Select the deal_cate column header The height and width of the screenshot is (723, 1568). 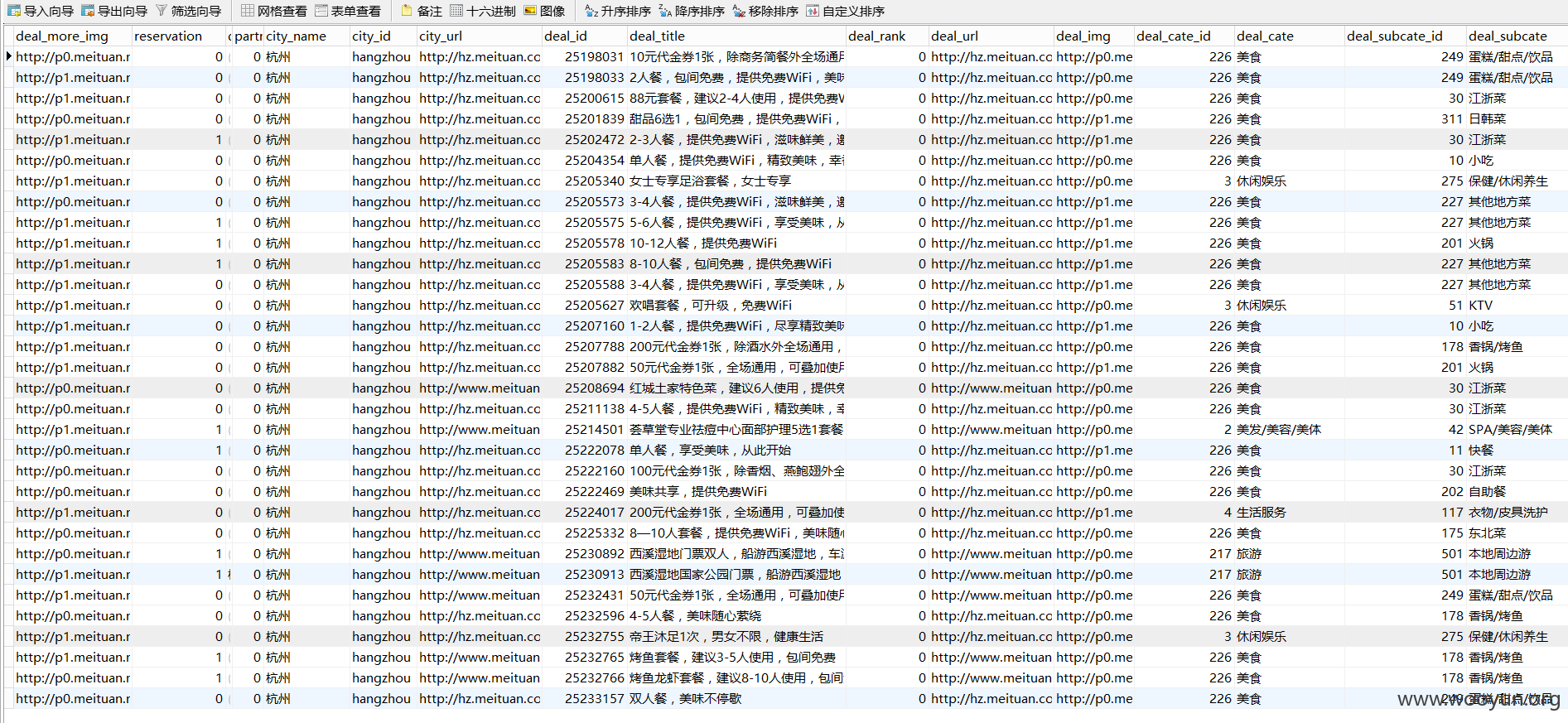[x=1289, y=36]
